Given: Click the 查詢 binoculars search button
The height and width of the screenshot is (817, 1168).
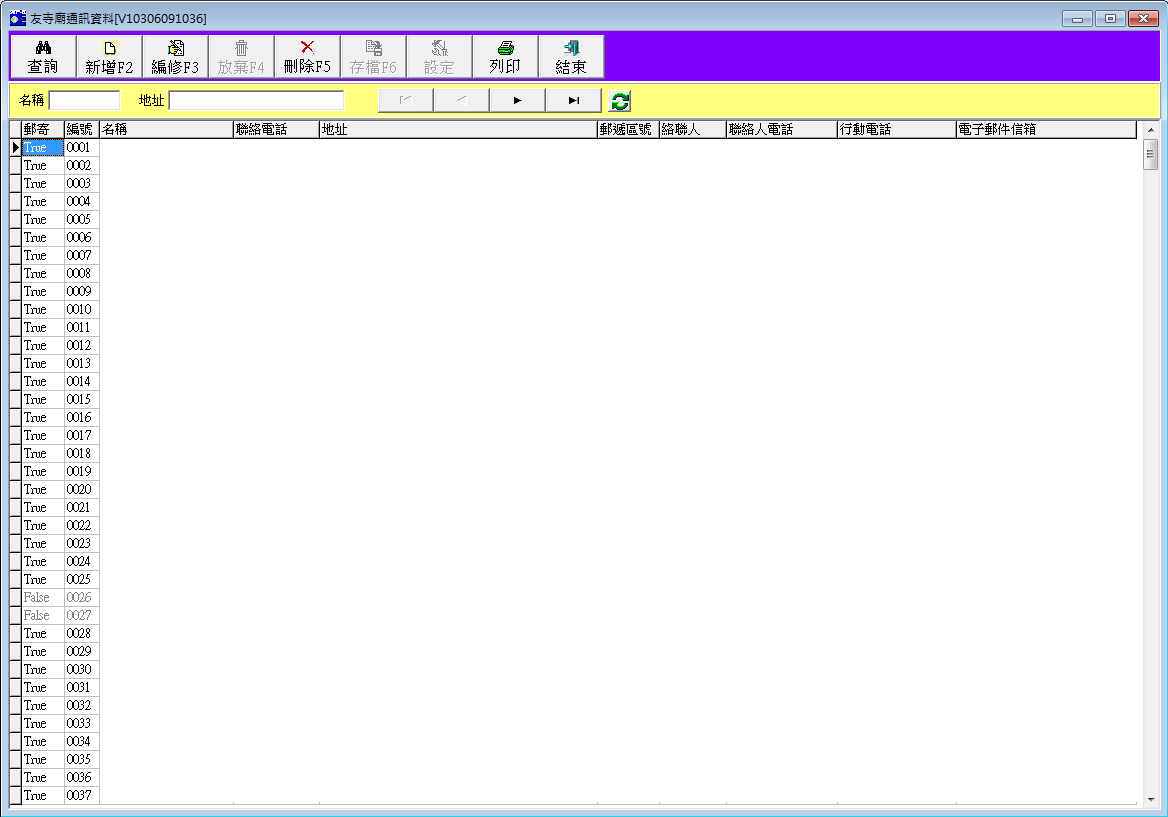Looking at the screenshot, I should [43, 57].
